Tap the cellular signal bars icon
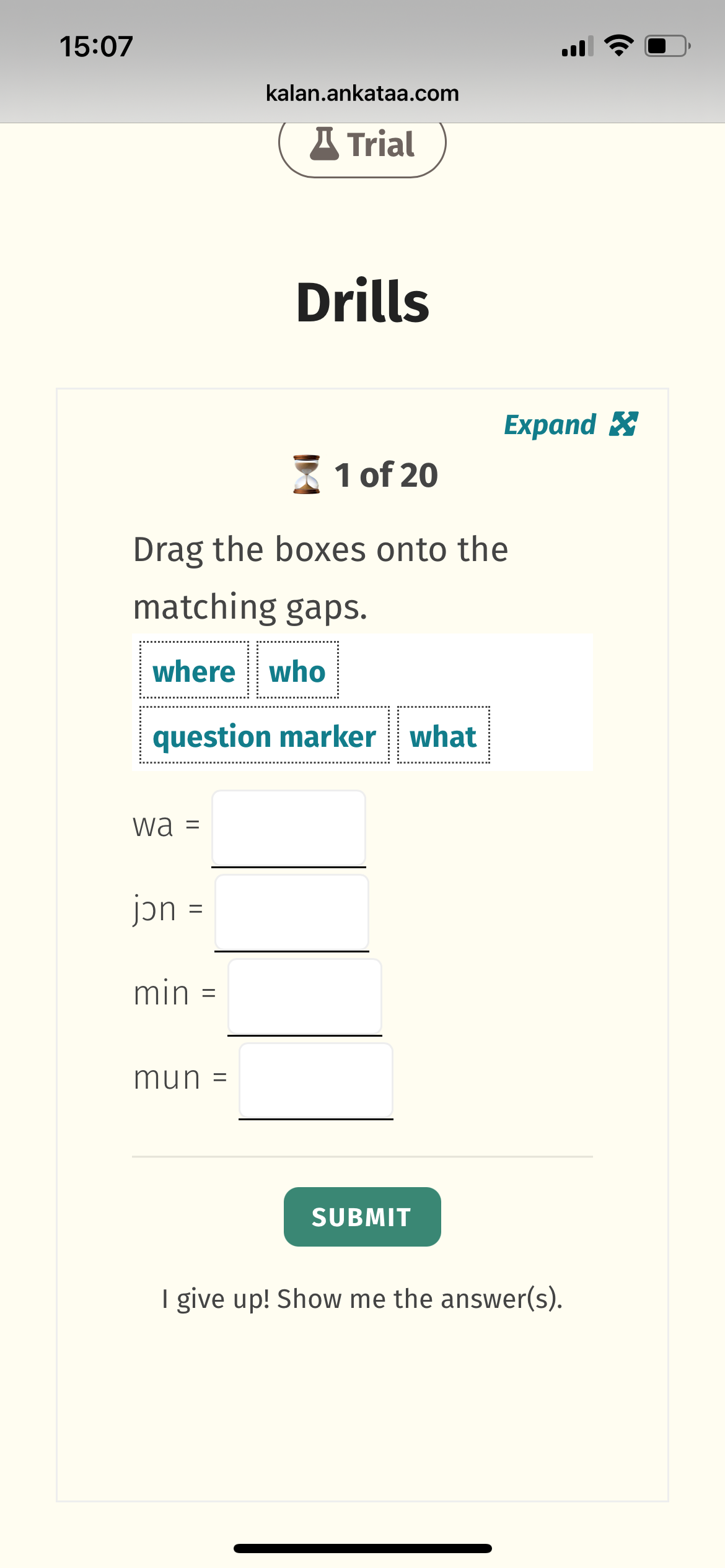This screenshot has width=725, height=1568. click(577, 46)
